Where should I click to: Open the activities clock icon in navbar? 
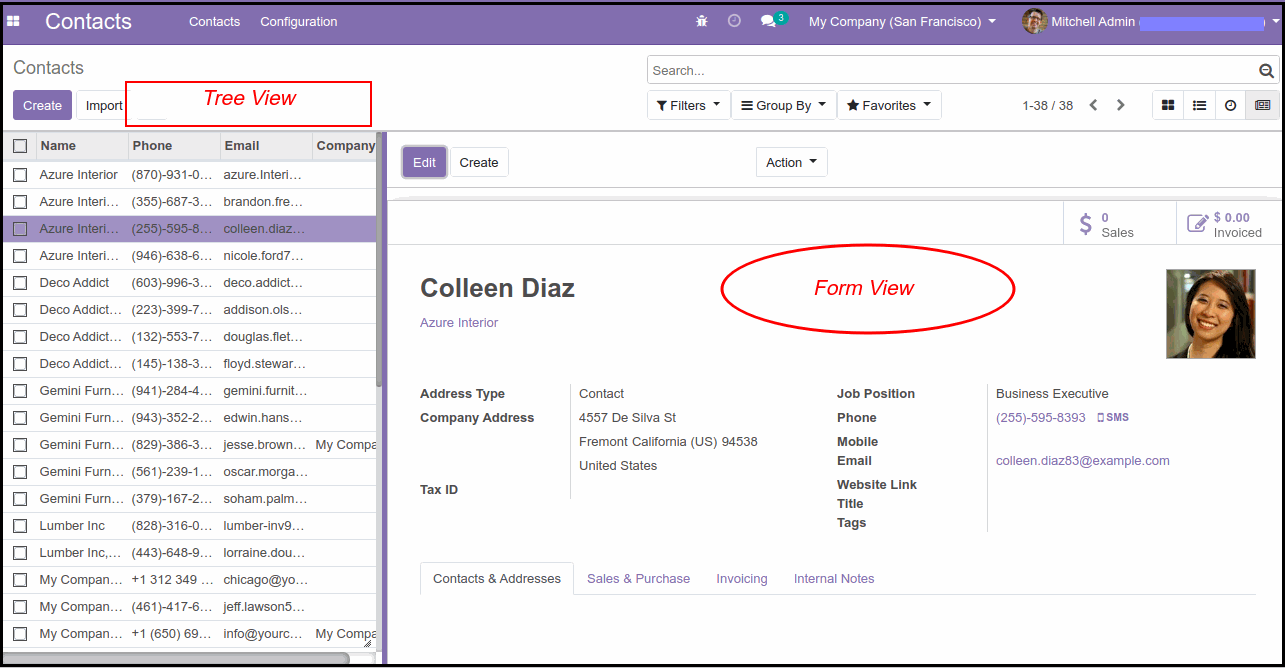click(x=734, y=21)
